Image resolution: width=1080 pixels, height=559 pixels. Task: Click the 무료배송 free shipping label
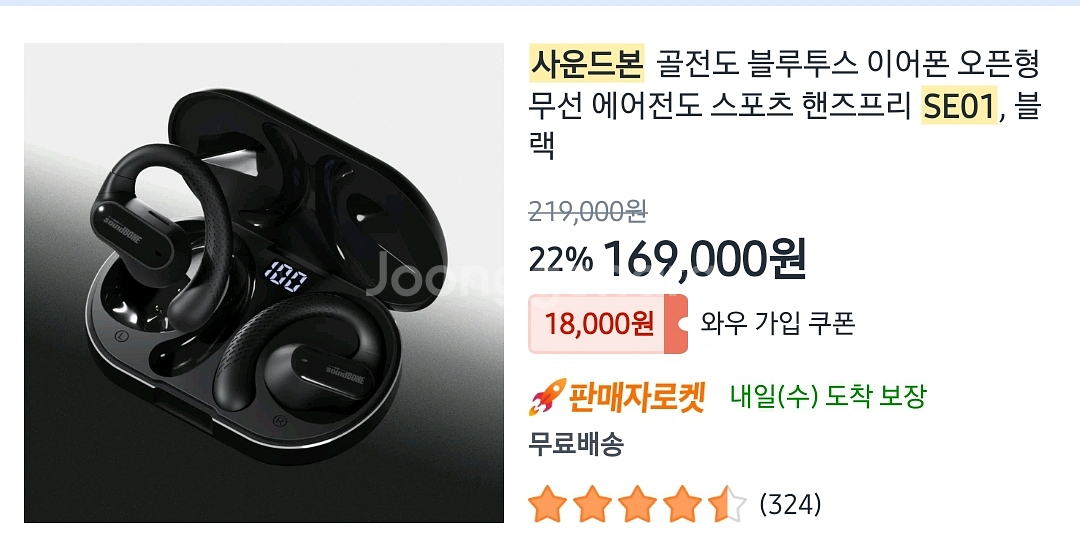pyautogui.click(x=576, y=444)
